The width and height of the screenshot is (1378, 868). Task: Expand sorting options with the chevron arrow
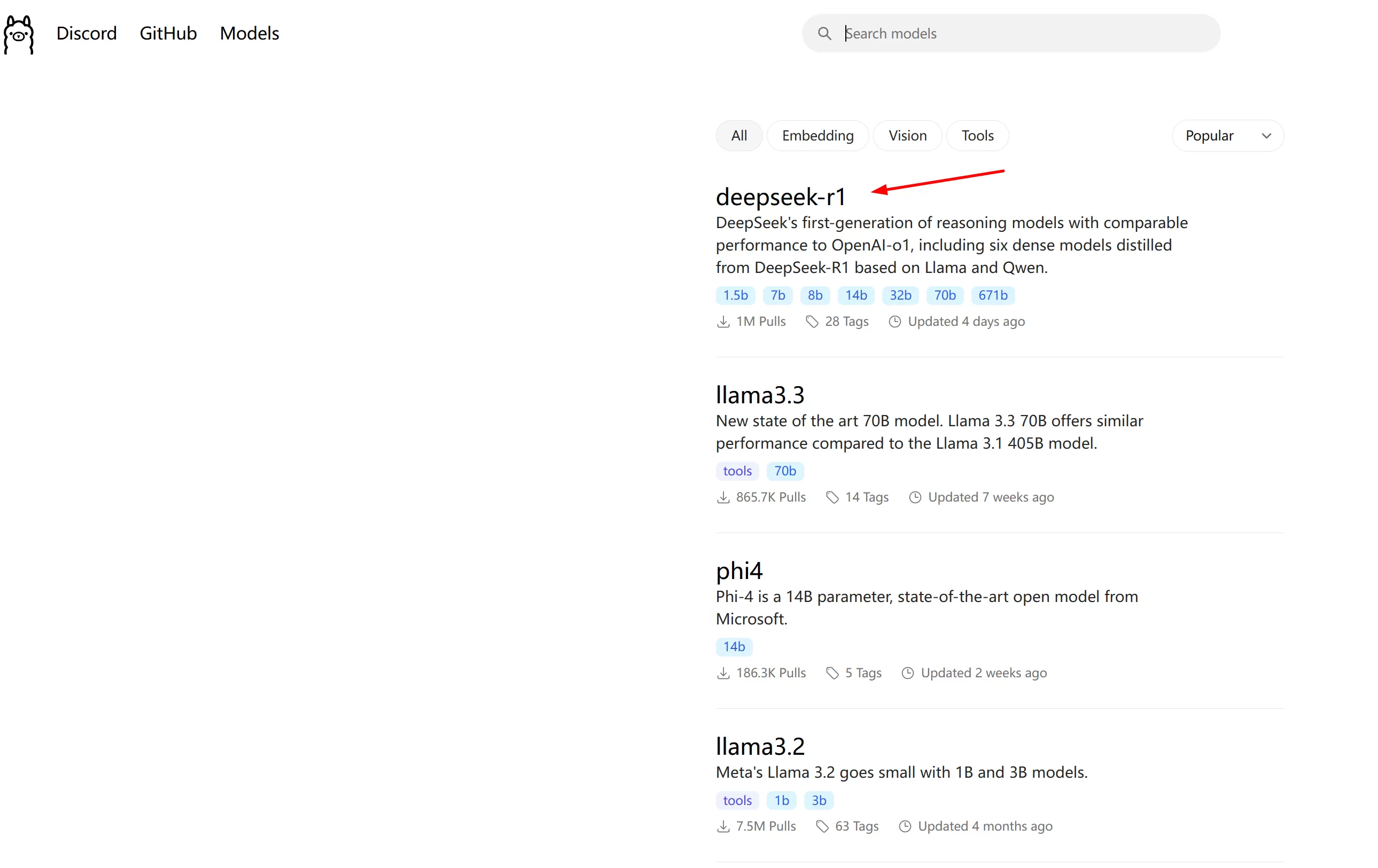coord(1266,136)
